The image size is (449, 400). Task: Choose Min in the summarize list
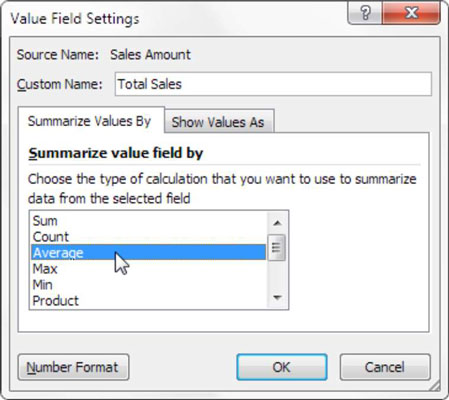click(149, 284)
